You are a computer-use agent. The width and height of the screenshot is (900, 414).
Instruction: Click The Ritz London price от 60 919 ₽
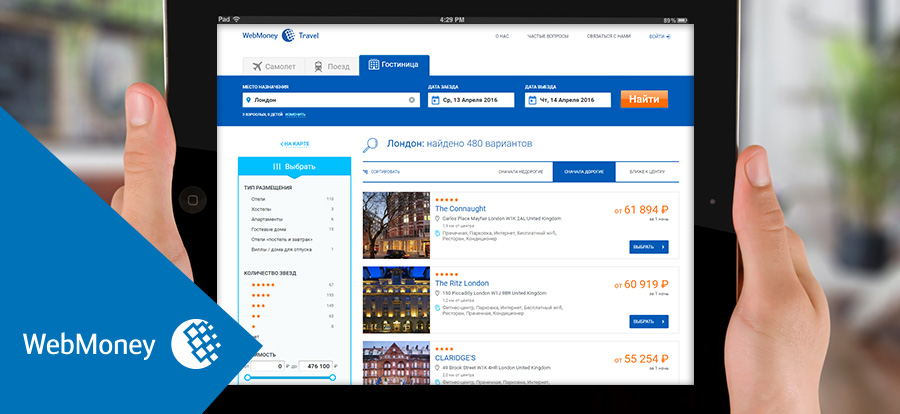coord(641,285)
